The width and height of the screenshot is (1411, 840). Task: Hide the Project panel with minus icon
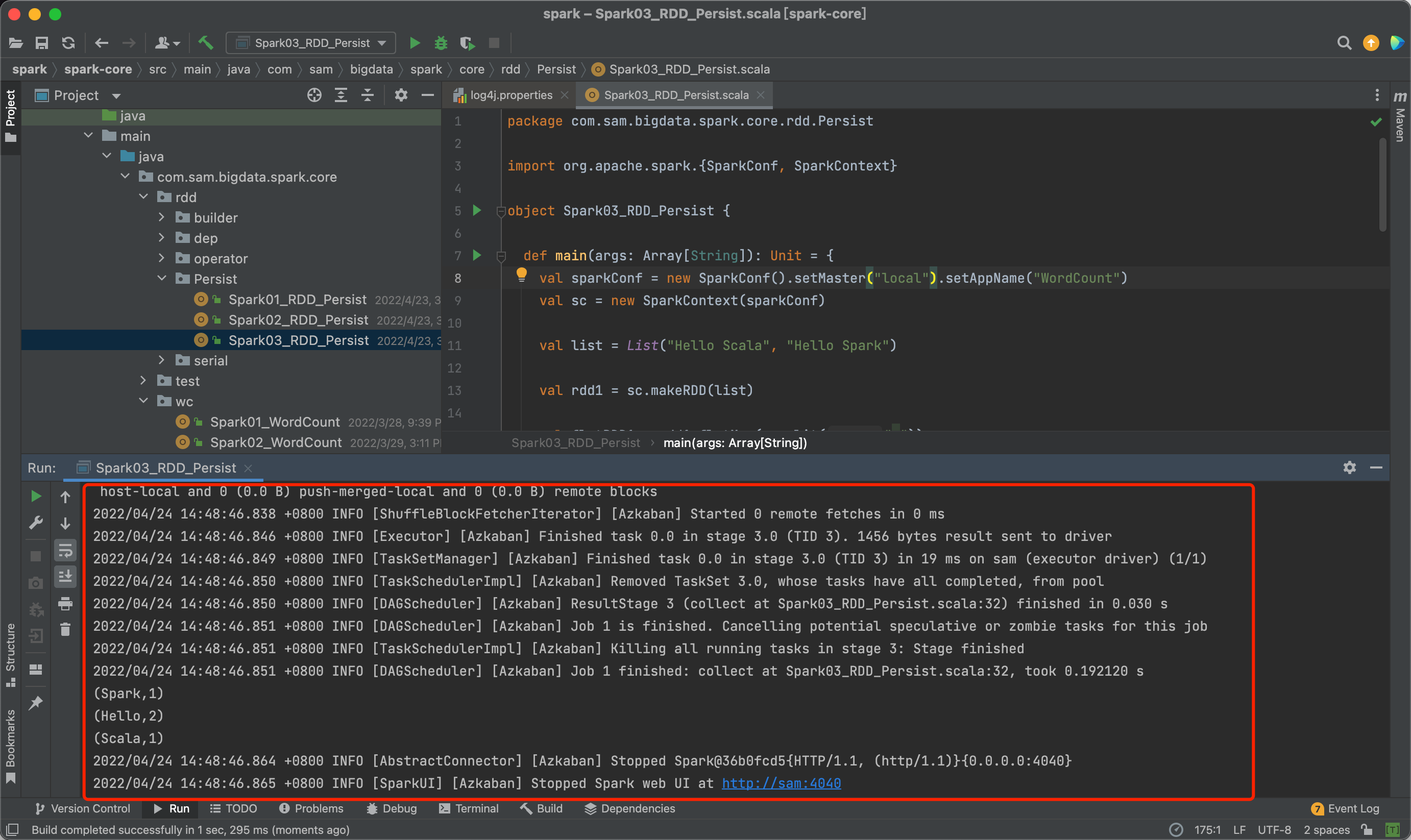click(427, 95)
